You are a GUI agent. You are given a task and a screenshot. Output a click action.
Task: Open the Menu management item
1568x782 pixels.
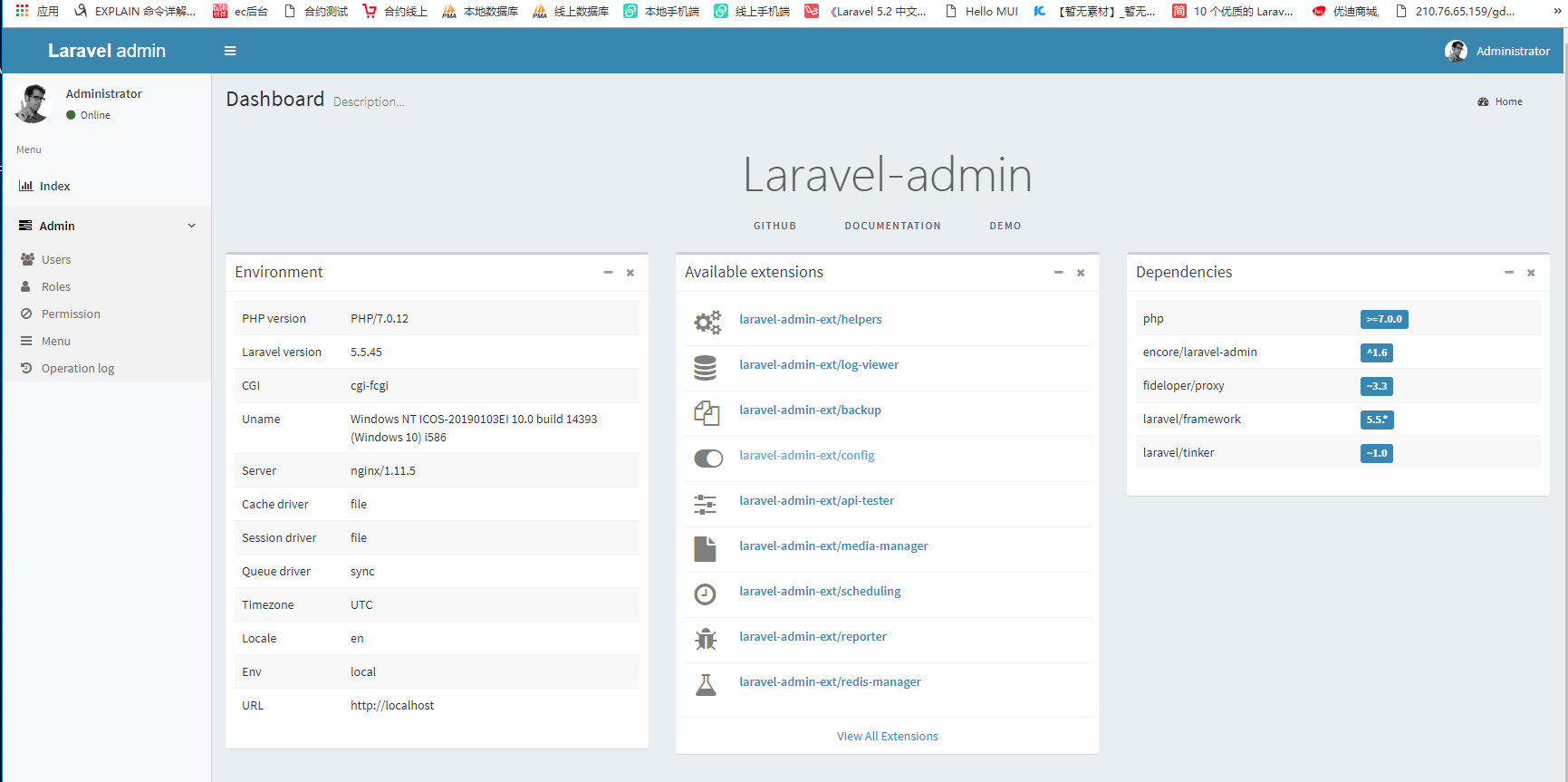point(106,341)
